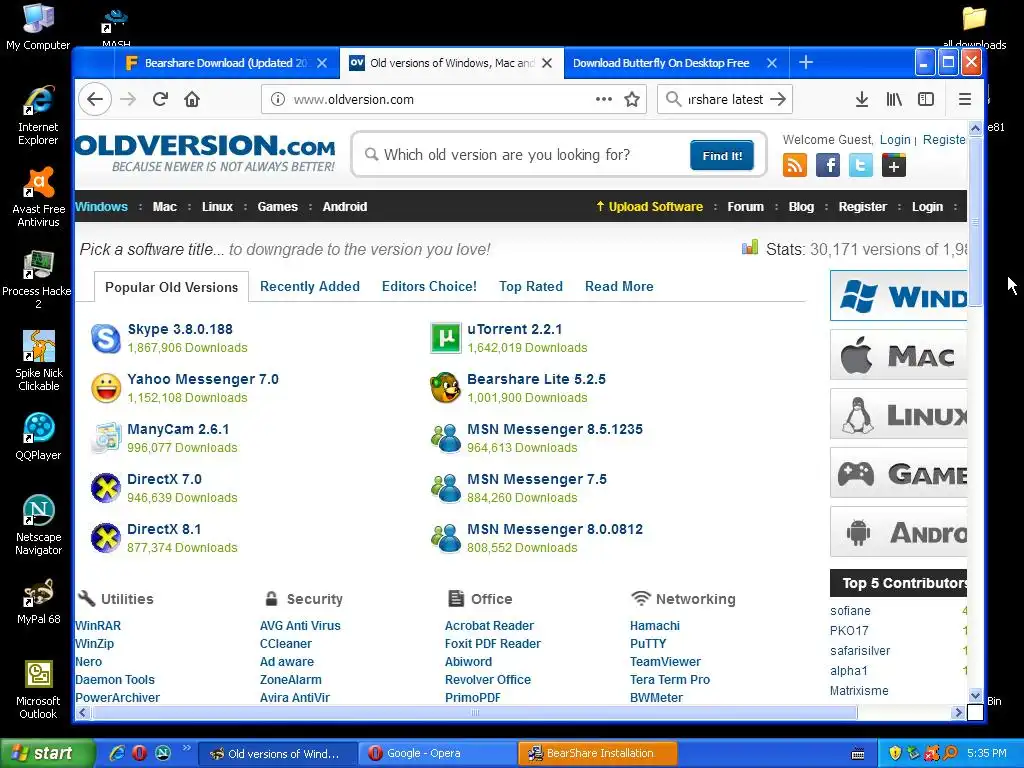The width and height of the screenshot is (1024, 768).
Task: Show site information icon in address bar
Action: 278,99
